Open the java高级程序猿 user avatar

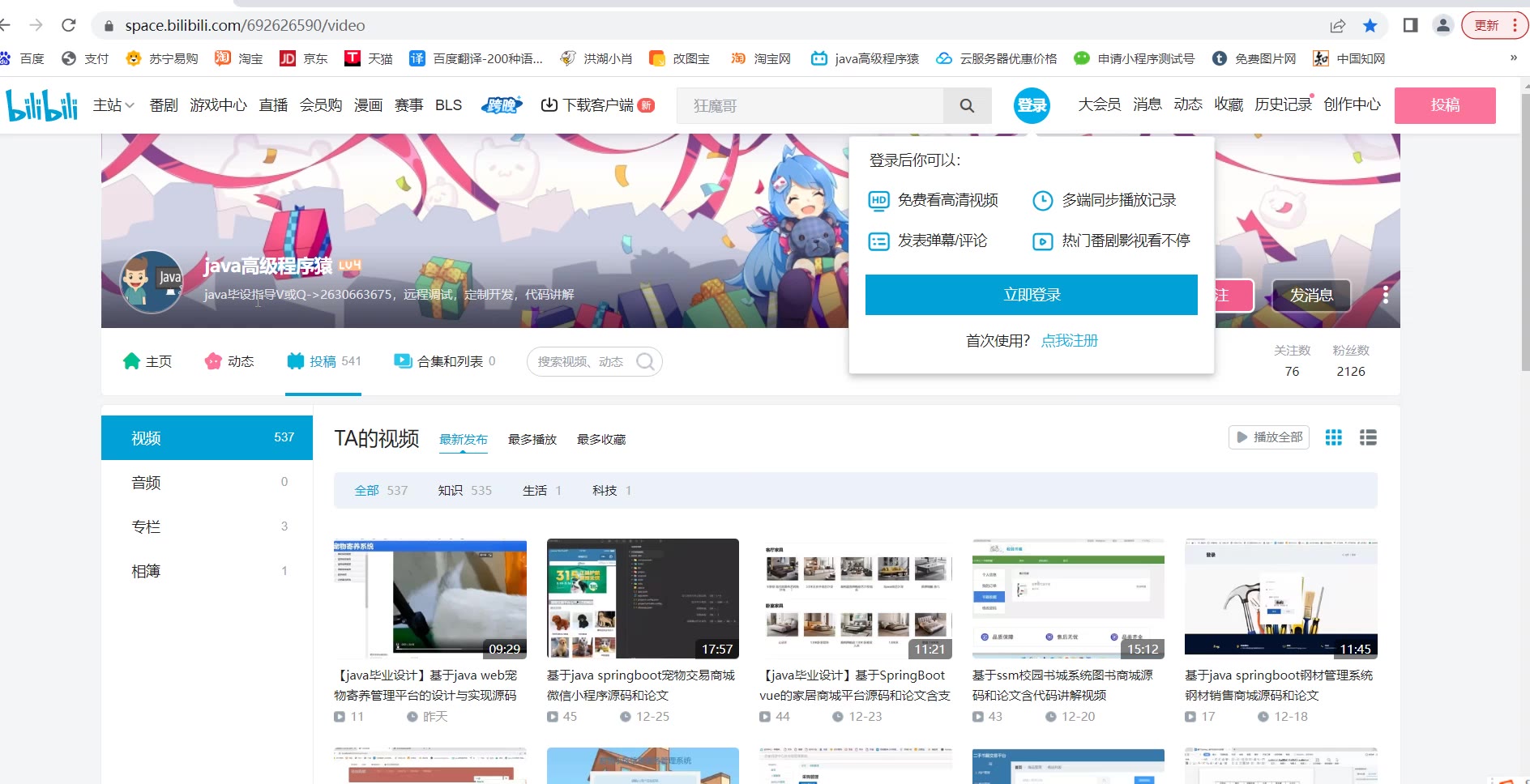[152, 281]
